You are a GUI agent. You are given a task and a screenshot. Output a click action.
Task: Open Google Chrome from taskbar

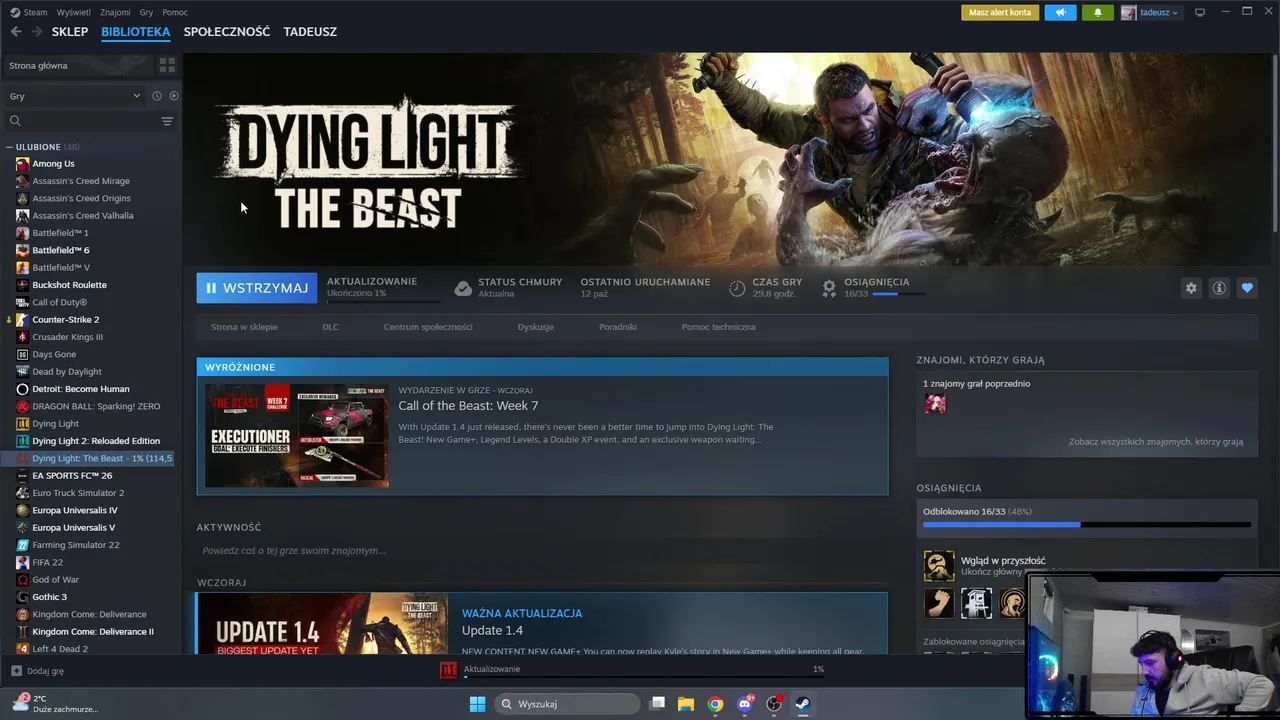[715, 704]
